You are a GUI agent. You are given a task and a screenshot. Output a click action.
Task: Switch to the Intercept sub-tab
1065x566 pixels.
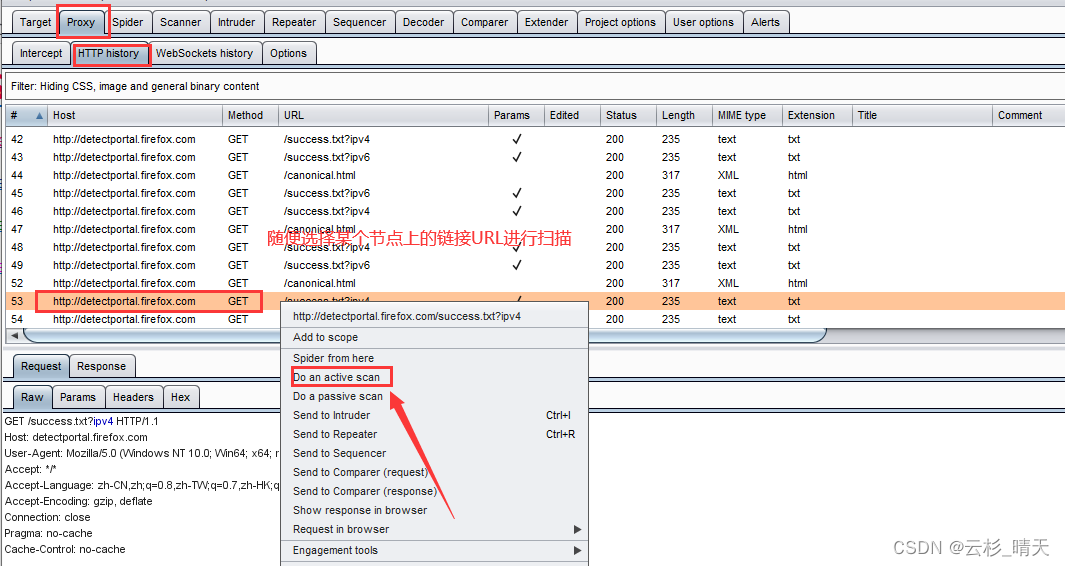(41, 53)
